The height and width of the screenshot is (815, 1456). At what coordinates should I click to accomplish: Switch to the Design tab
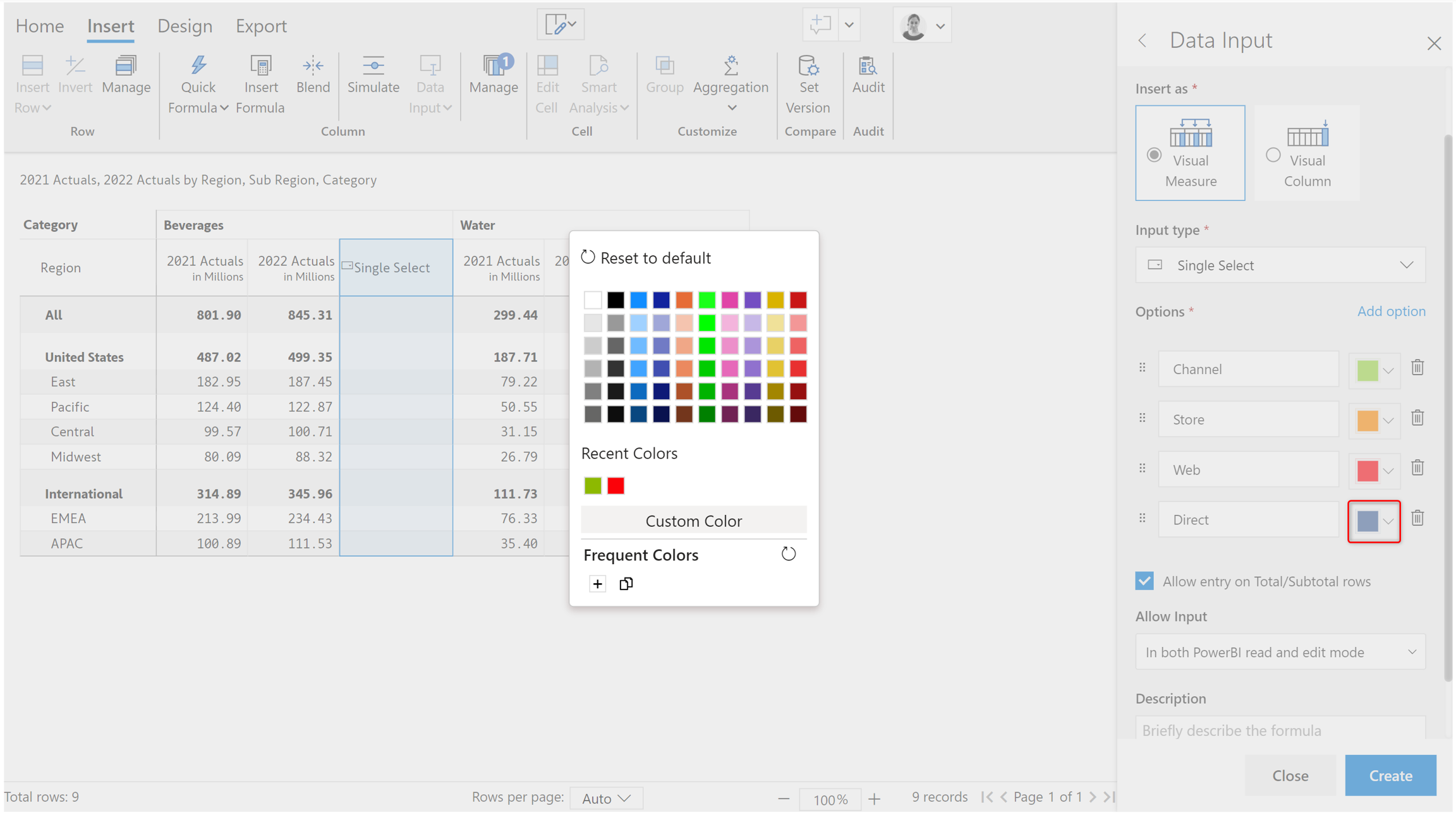point(185,26)
